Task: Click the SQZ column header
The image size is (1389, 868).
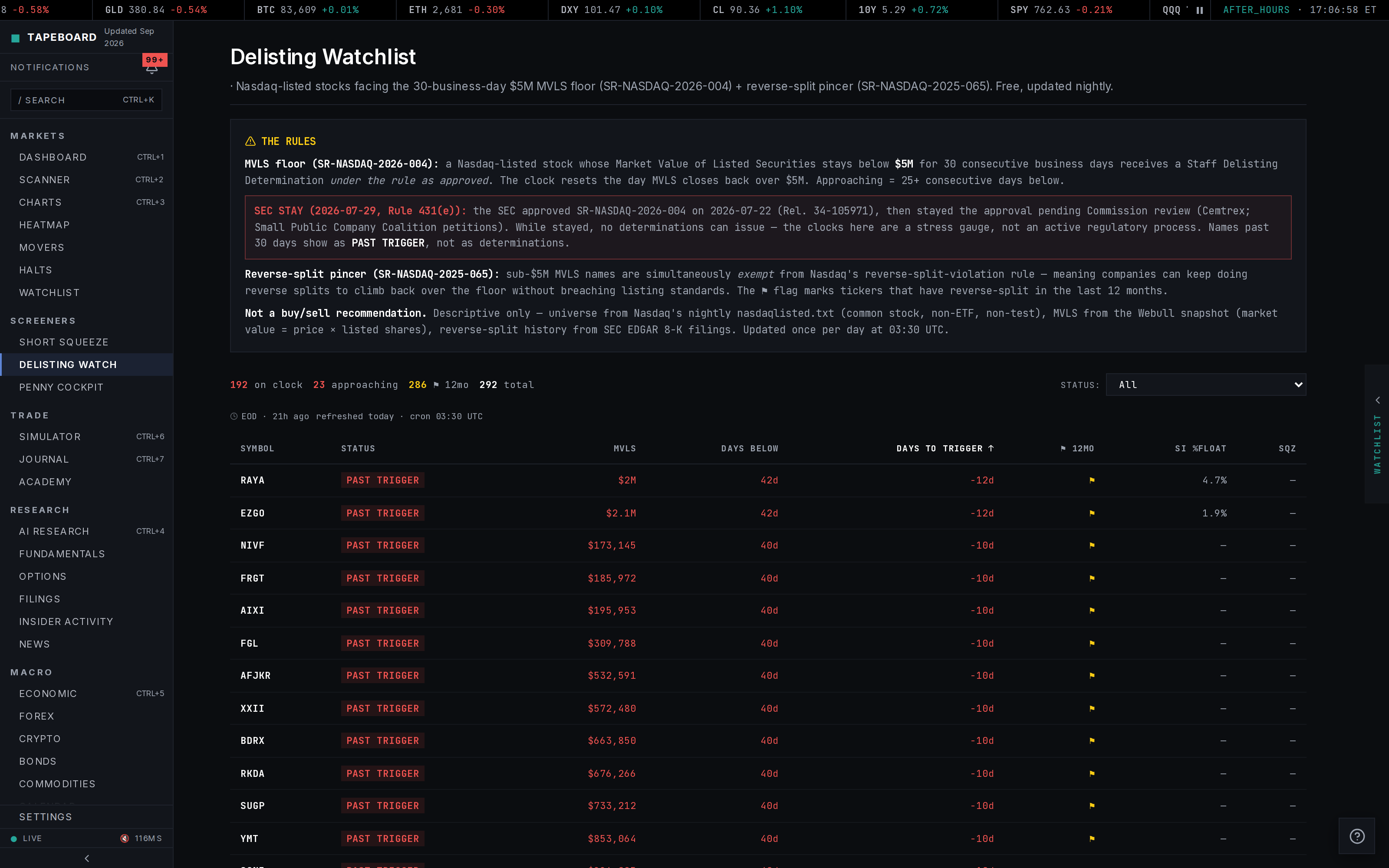Action: [1287, 448]
